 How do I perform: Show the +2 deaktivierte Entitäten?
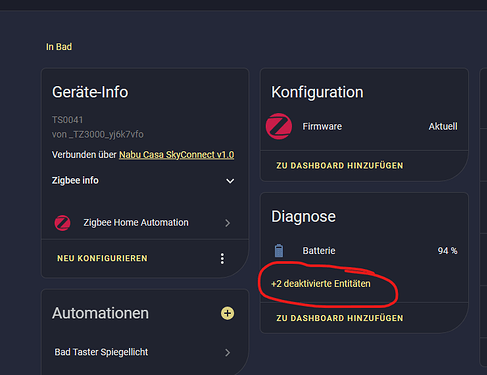click(321, 284)
